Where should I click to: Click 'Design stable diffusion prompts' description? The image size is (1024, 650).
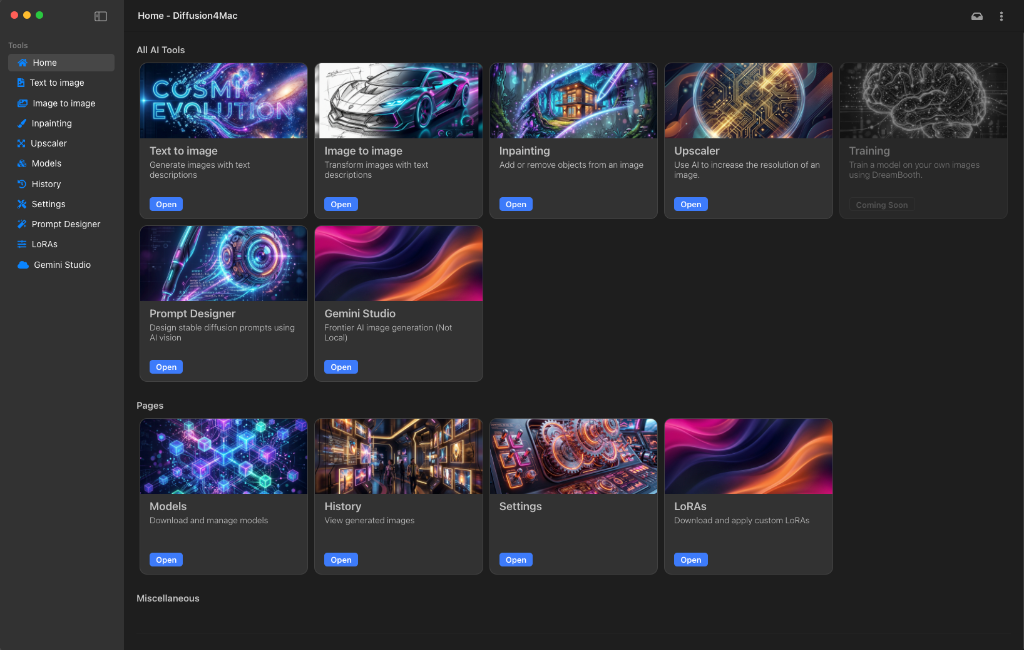222,333
